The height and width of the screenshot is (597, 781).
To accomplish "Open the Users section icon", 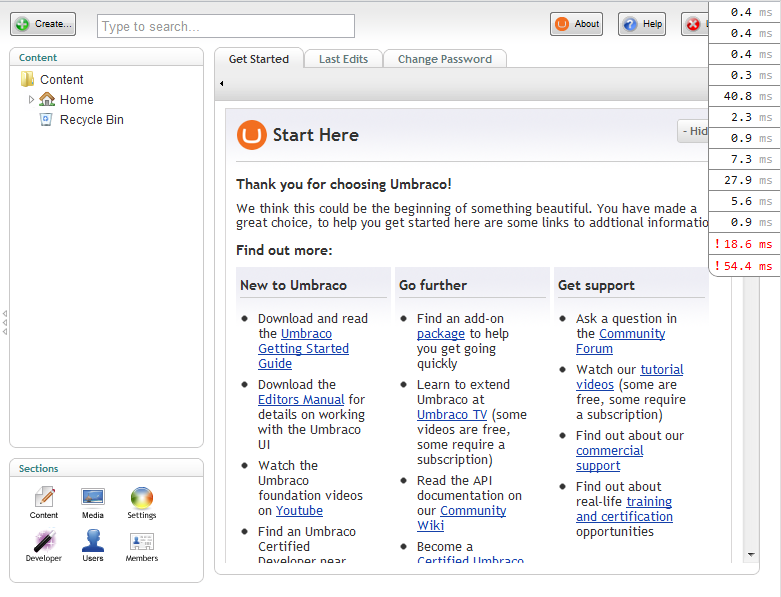I will (93, 546).
